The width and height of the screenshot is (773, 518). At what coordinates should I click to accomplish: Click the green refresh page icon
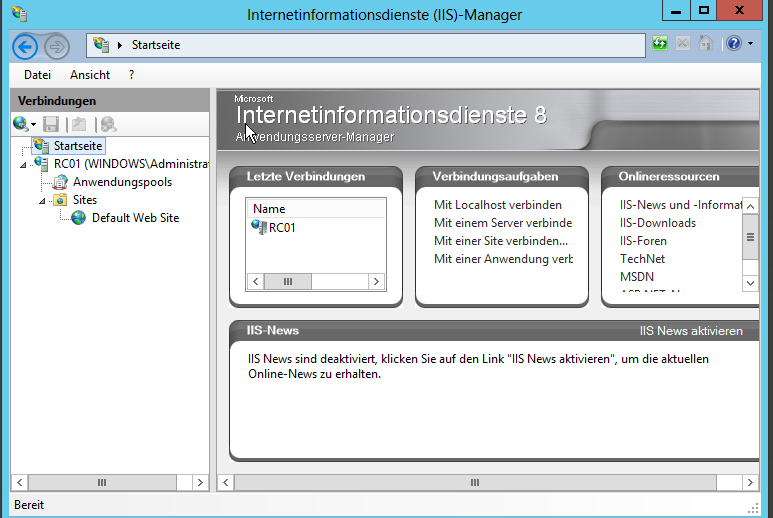pos(660,44)
